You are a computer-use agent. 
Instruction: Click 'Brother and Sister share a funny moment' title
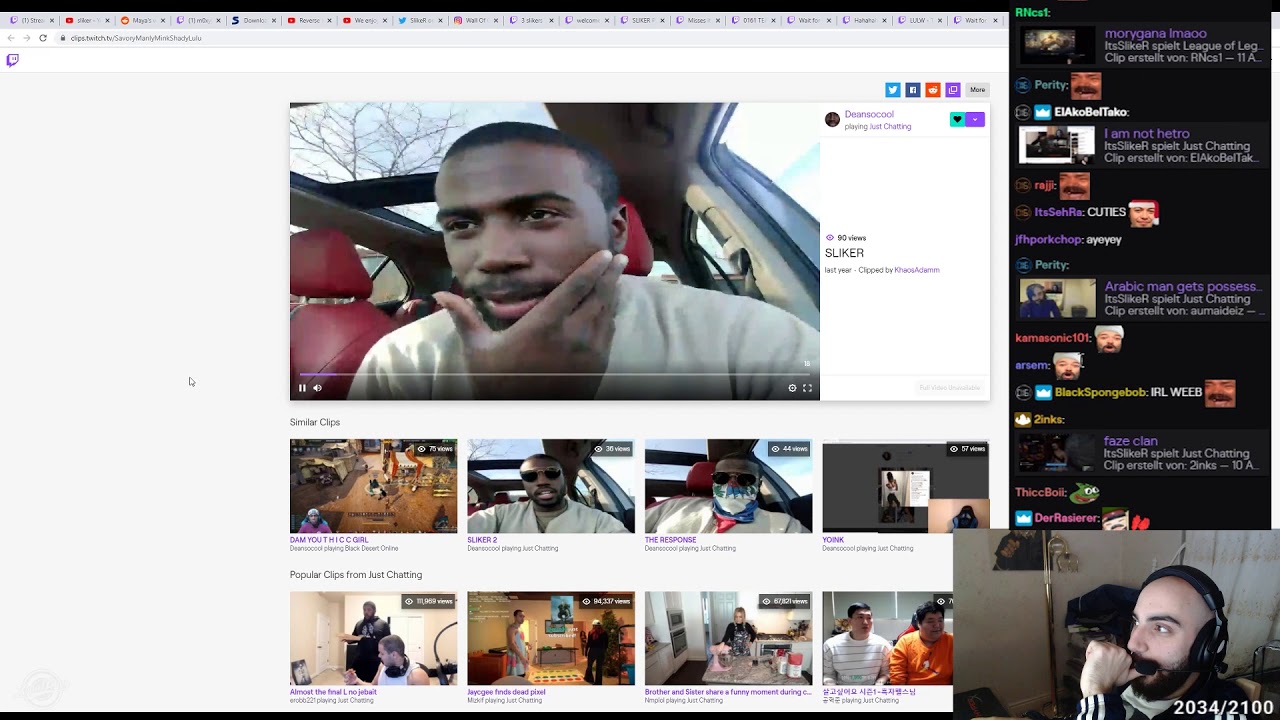point(728,692)
